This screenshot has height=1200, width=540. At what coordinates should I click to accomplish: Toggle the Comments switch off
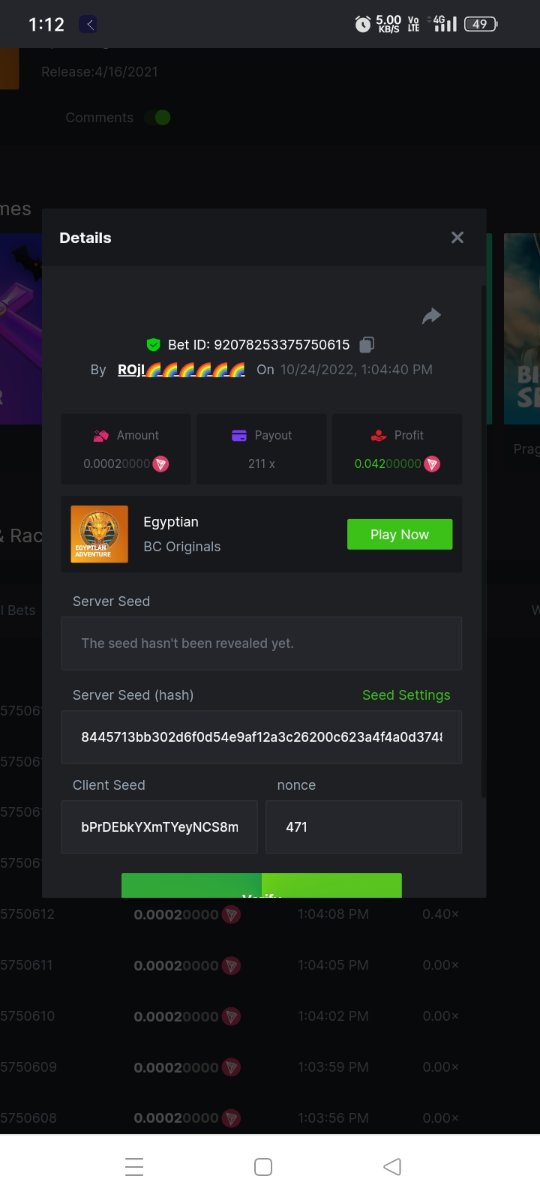[157, 118]
